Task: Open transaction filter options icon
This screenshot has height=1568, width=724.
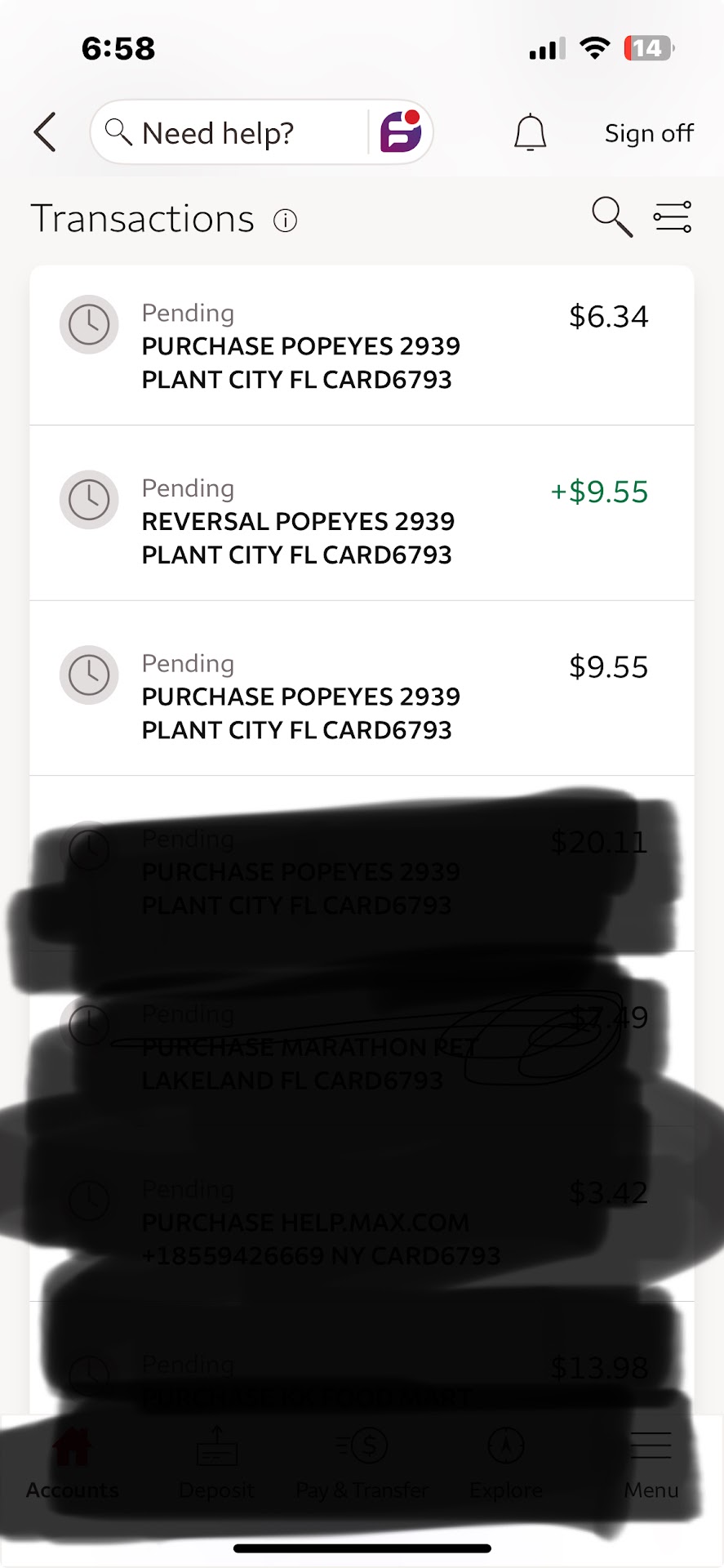Action: click(x=673, y=217)
